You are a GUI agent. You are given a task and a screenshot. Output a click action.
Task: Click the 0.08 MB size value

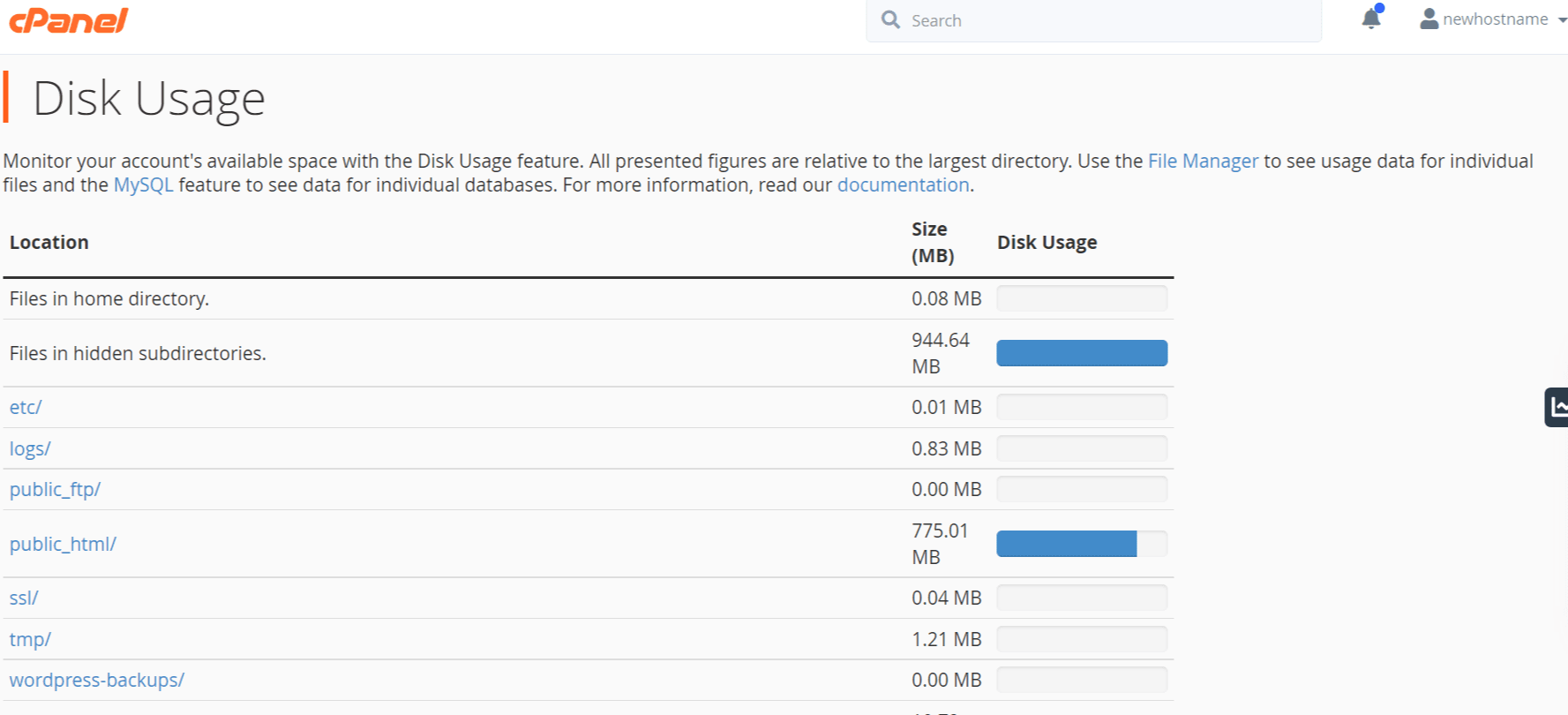click(947, 298)
